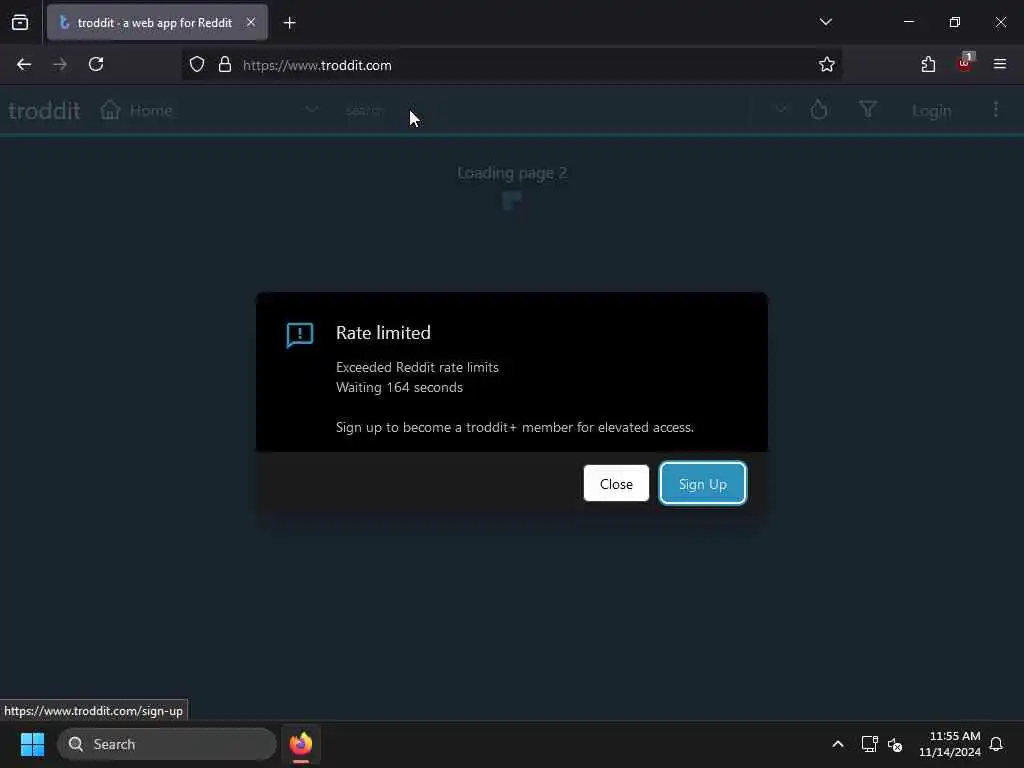Open the Home subreddit selector

(210, 110)
